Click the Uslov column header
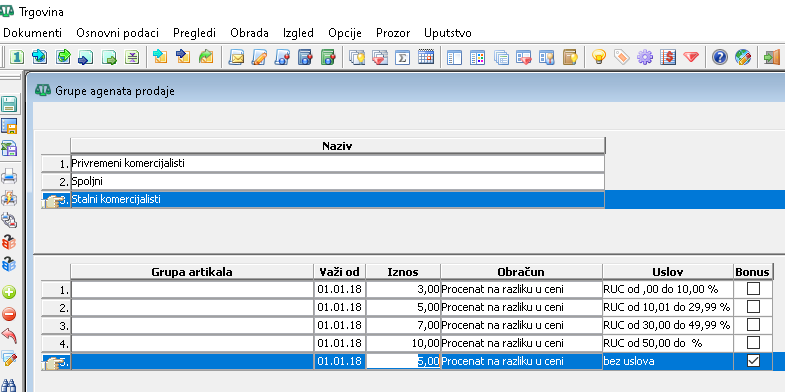Screen dimensions: 785x392 [668, 272]
